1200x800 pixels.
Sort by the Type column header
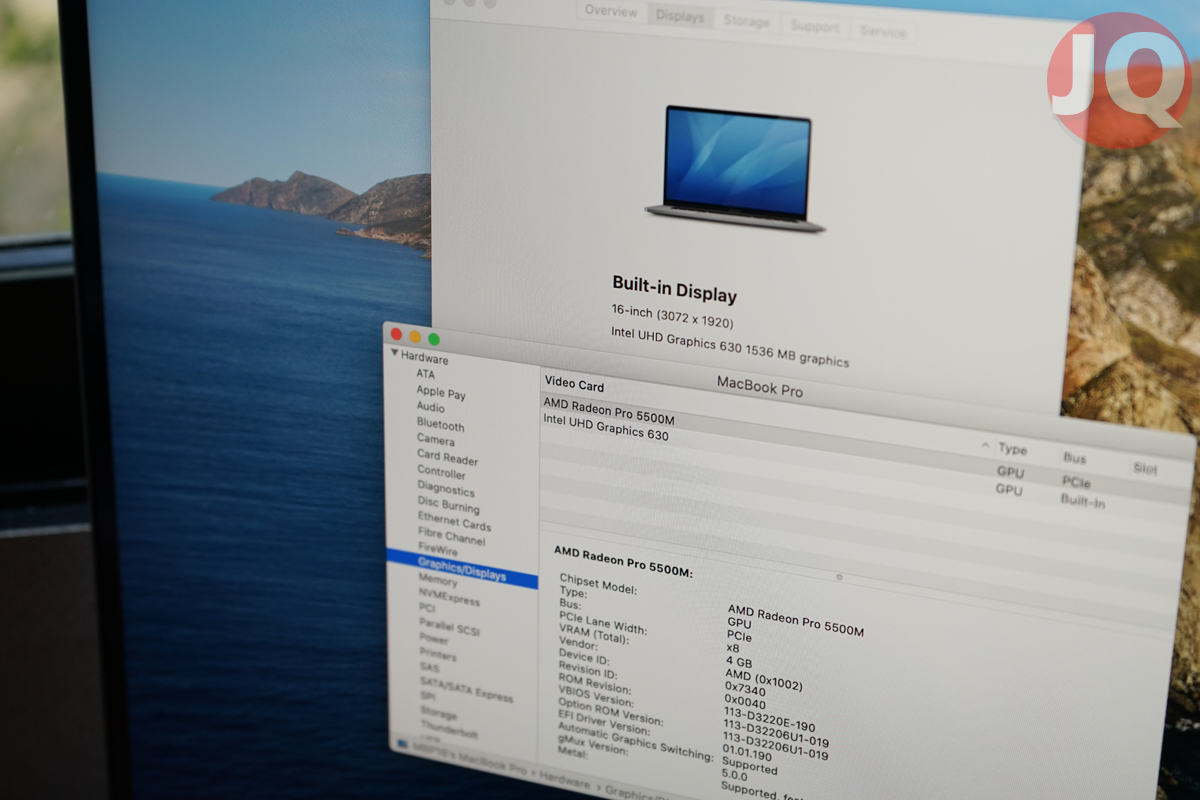tap(1013, 450)
